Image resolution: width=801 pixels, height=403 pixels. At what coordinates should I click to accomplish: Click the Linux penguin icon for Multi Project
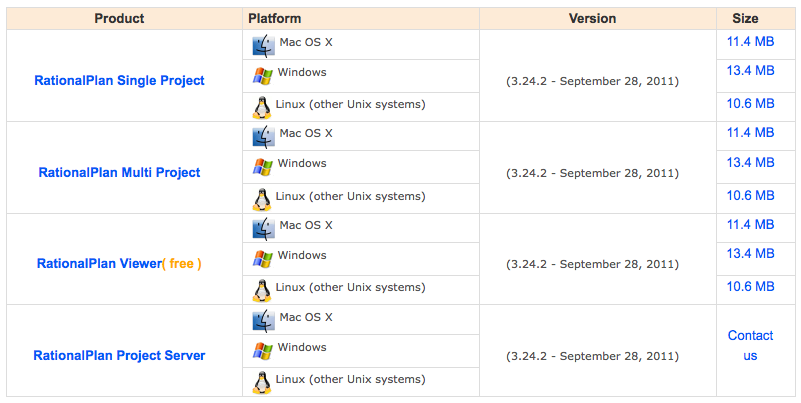click(262, 199)
